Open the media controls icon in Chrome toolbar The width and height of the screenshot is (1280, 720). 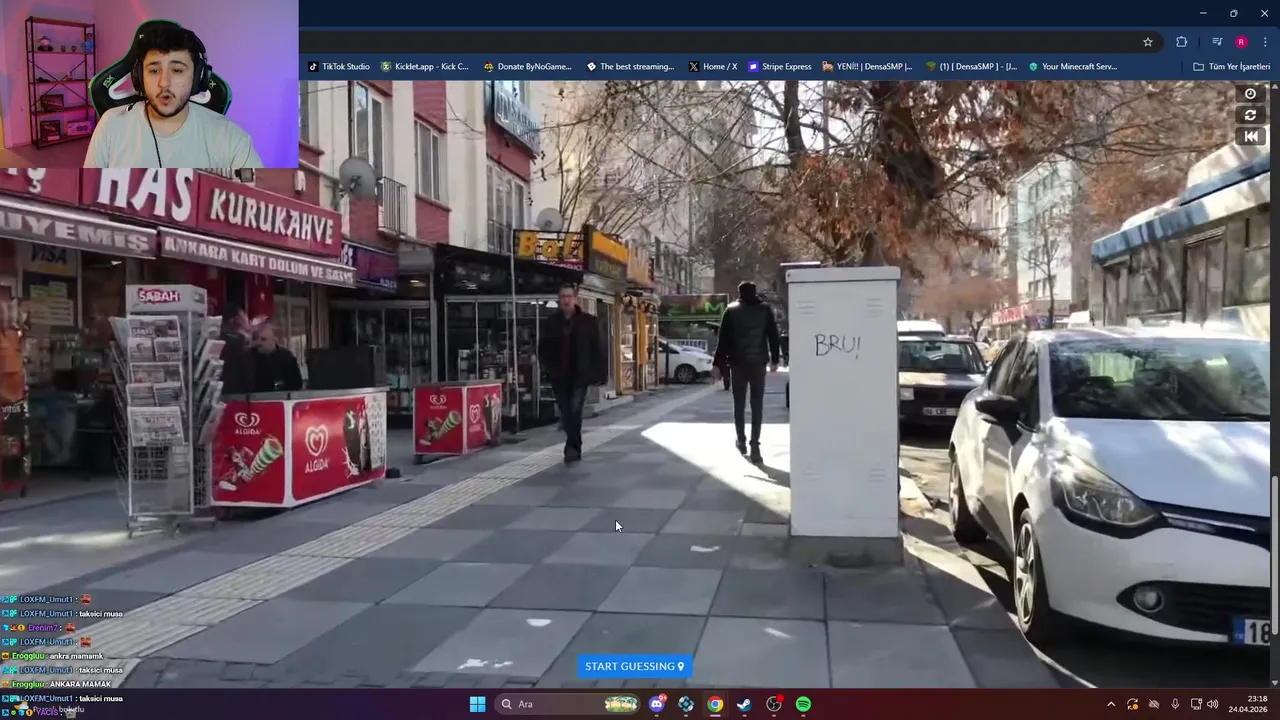click(x=1216, y=42)
